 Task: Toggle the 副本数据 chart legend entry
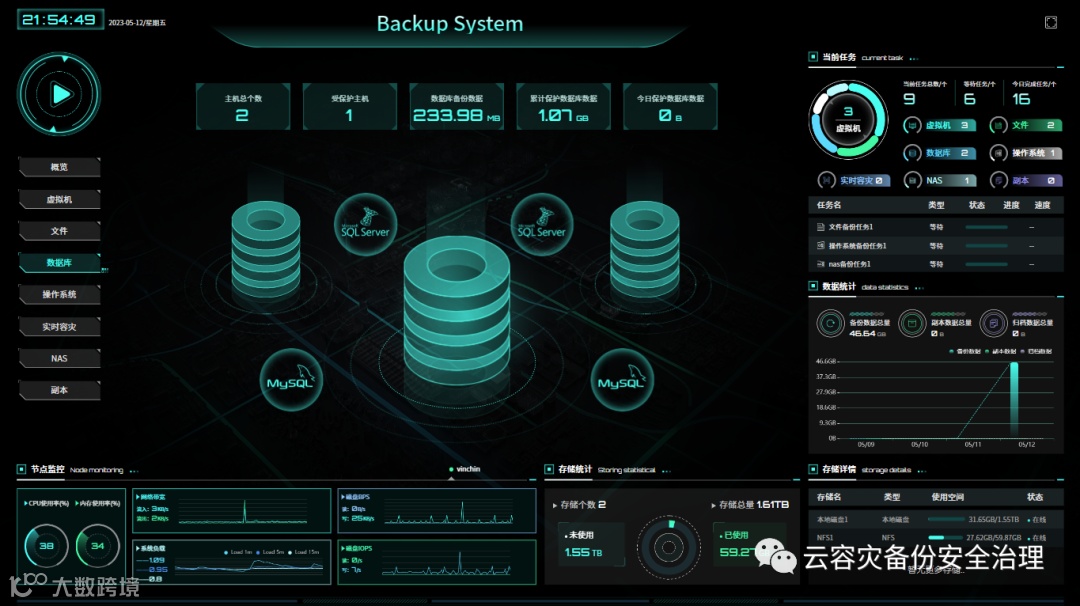tap(1001, 351)
